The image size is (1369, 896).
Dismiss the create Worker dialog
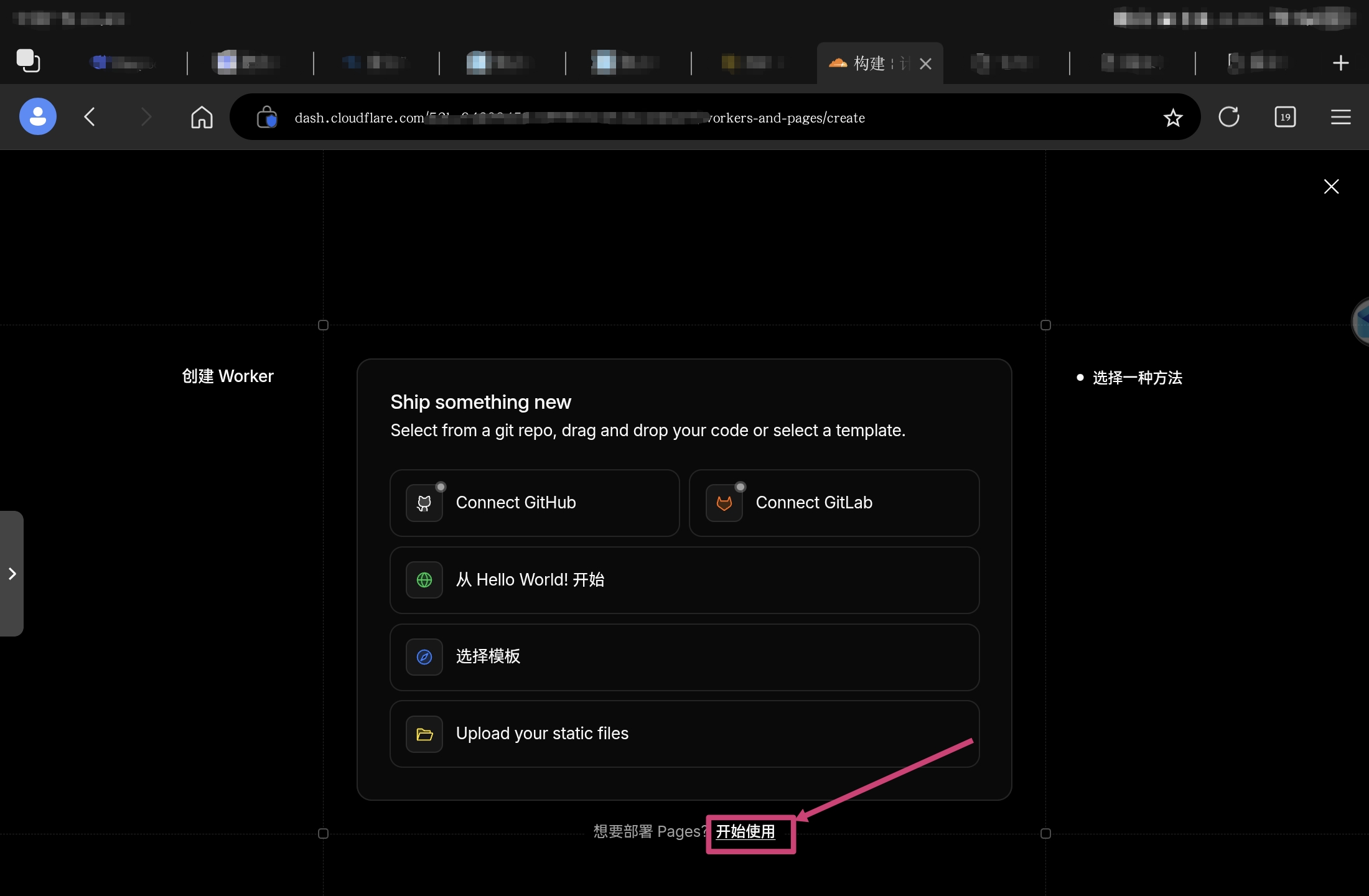1331,187
